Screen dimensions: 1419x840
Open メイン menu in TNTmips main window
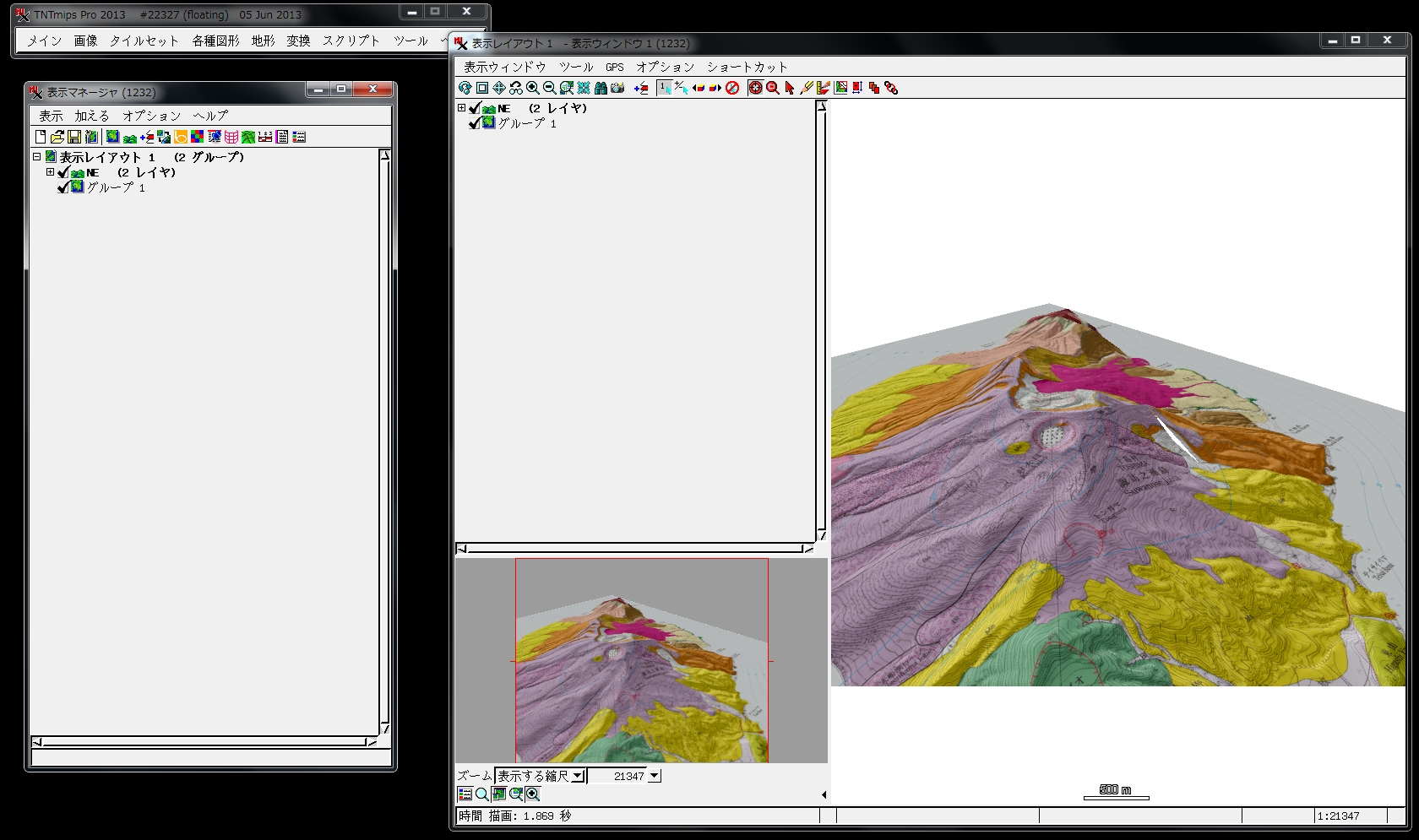pyautogui.click(x=44, y=41)
